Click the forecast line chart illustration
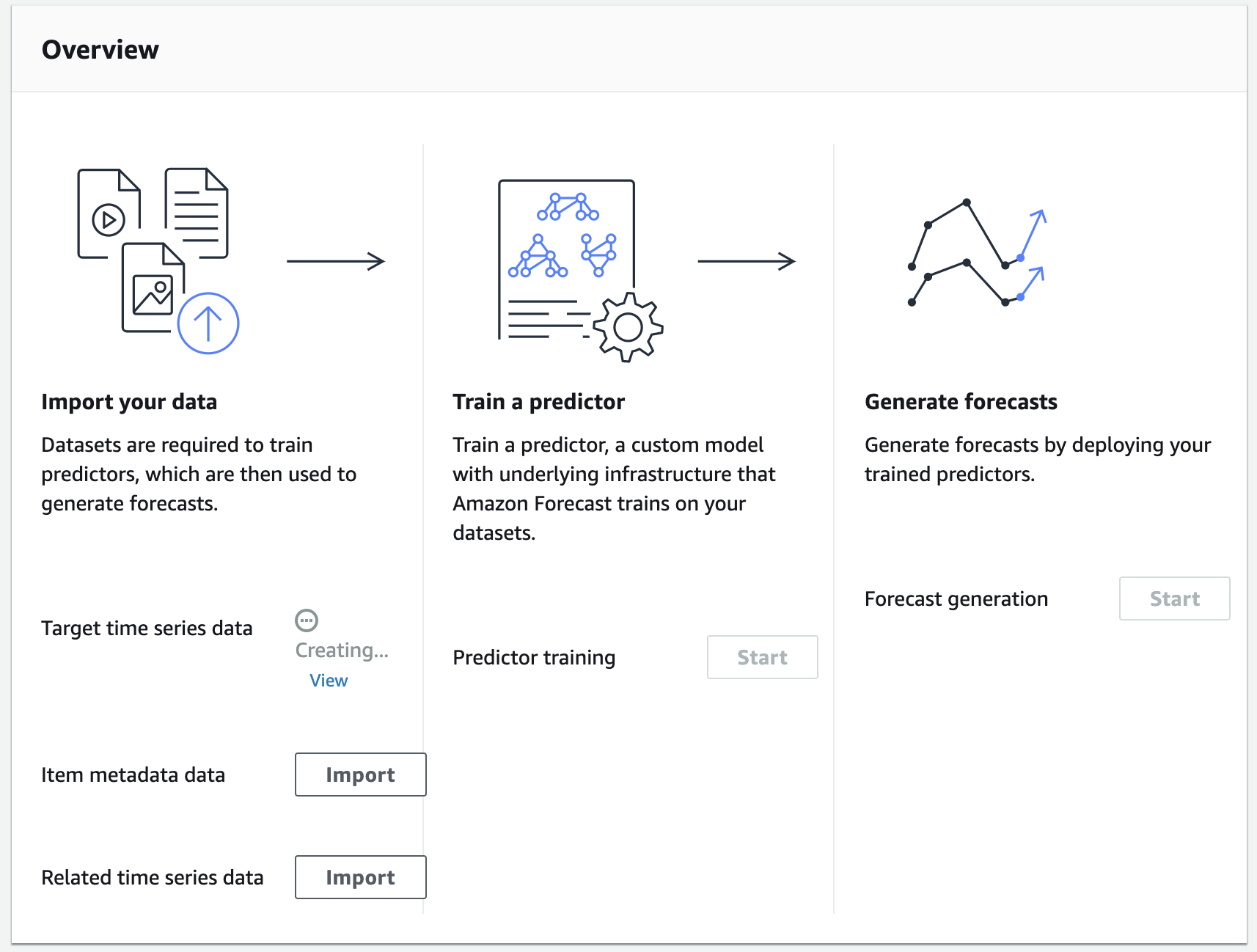Viewport: 1257px width, 952px height. pos(977,254)
